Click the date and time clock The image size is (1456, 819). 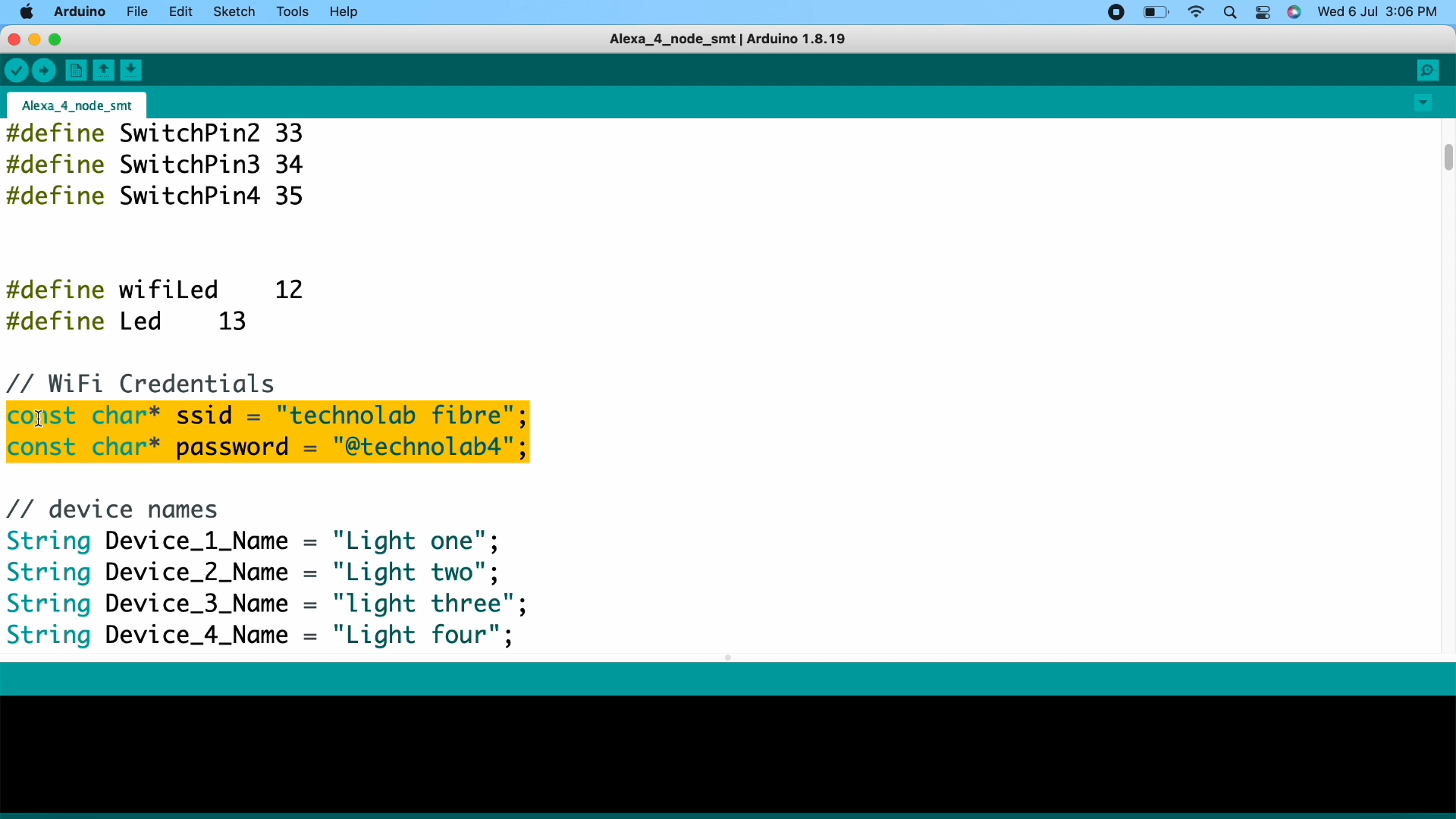(1378, 12)
